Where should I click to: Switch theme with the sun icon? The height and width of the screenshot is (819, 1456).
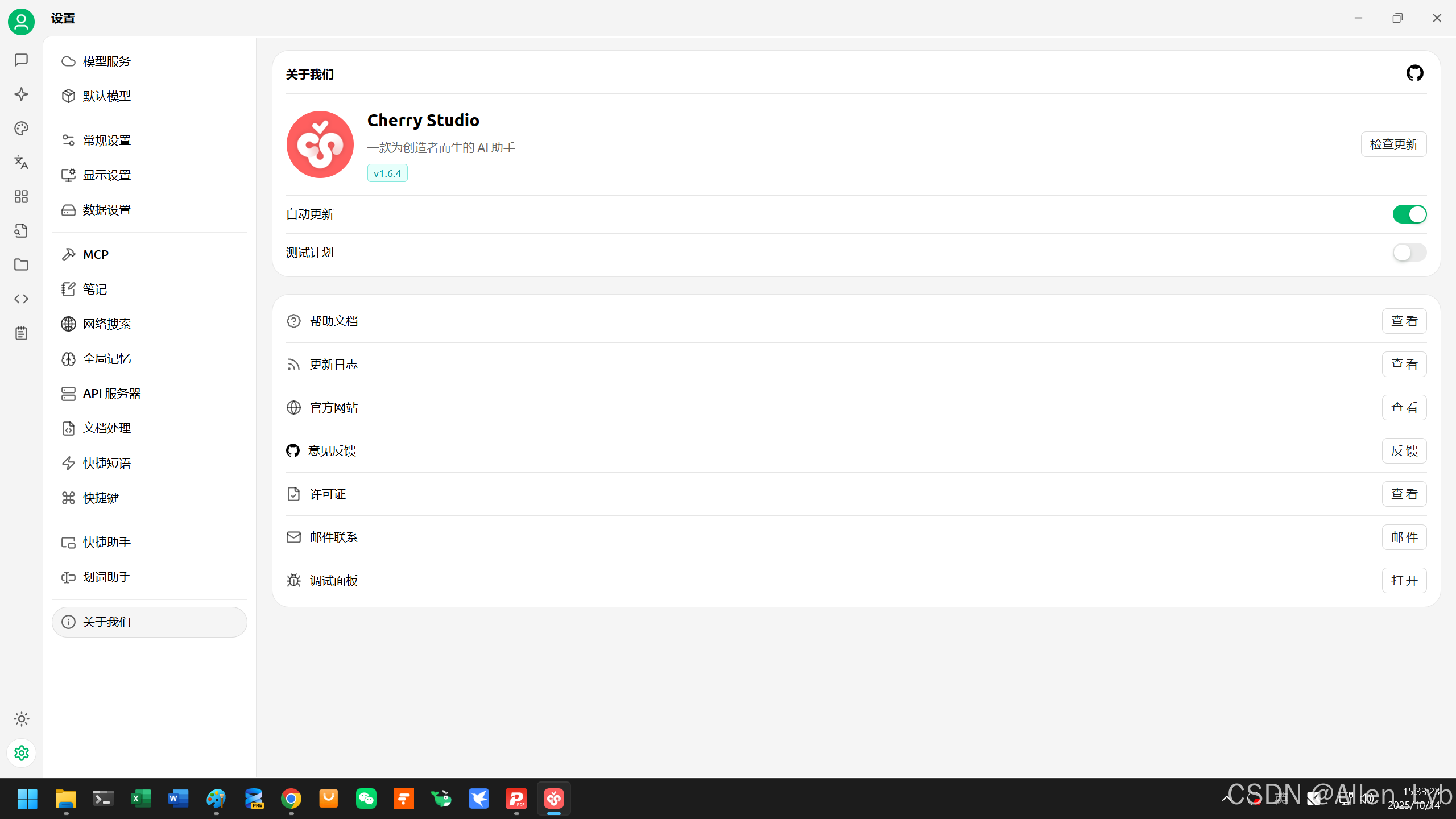21,719
